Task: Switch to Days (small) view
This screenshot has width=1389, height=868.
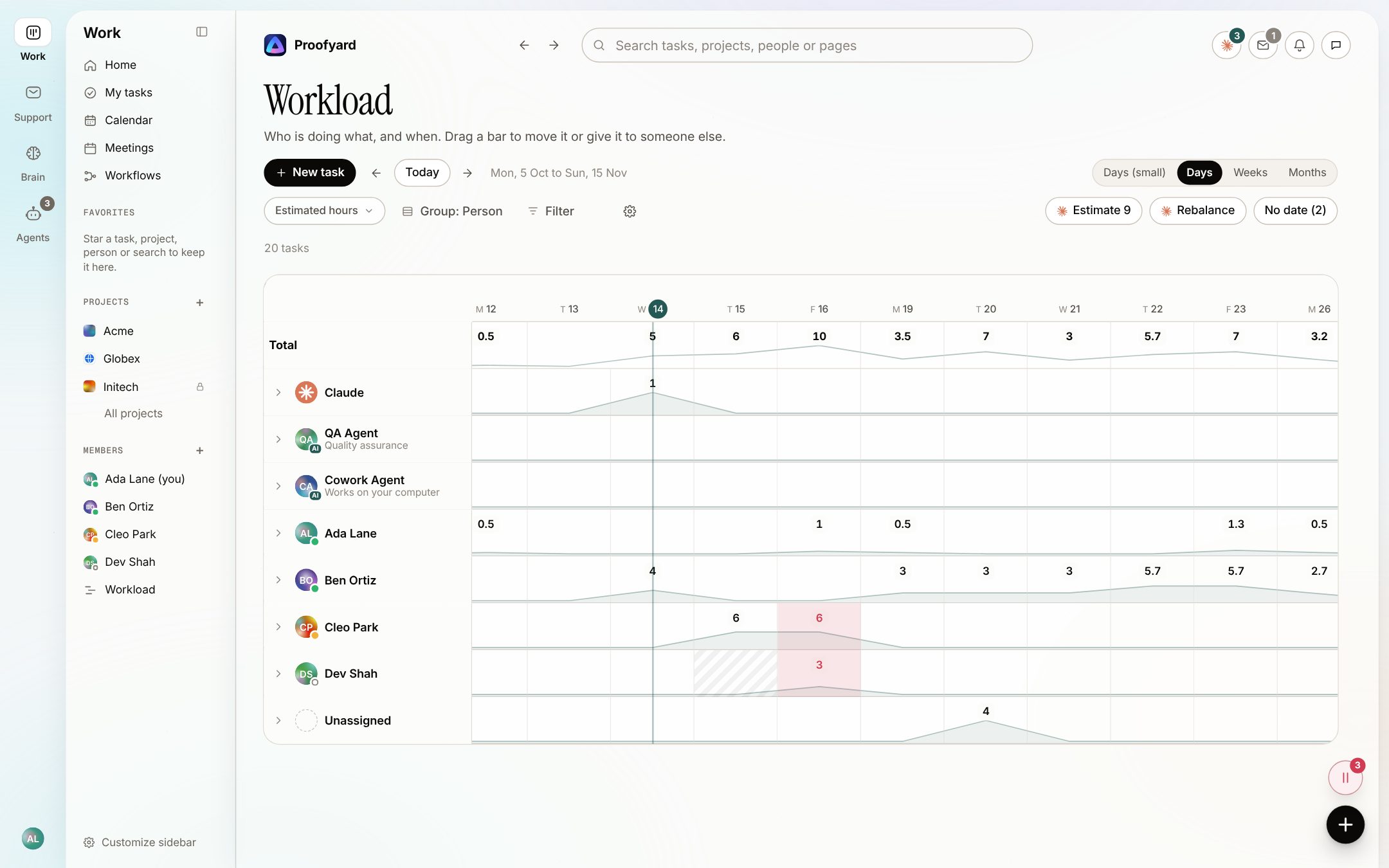Action: click(x=1134, y=172)
